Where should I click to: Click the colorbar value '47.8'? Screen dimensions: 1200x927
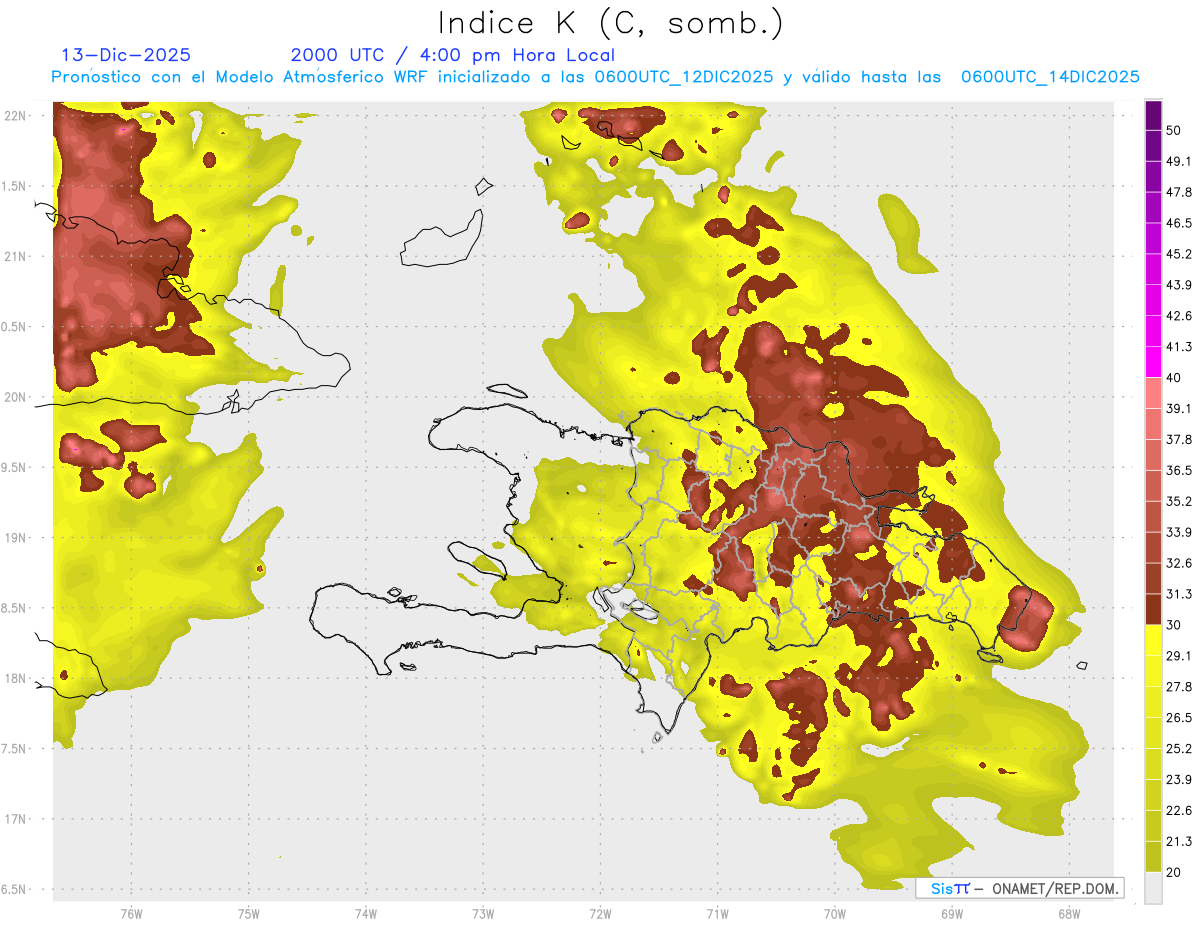(x=1179, y=192)
